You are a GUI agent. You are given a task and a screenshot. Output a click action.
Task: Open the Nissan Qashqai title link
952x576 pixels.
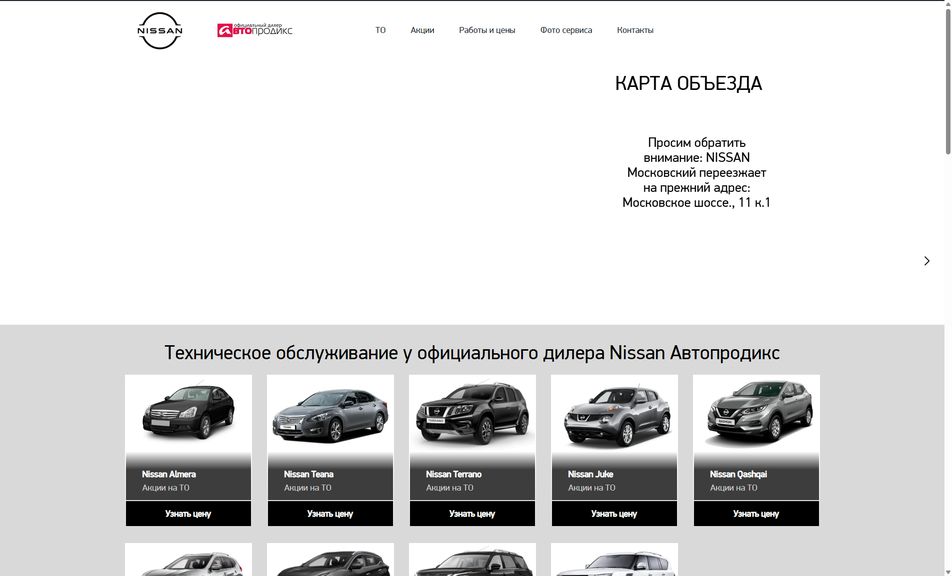pyautogui.click(x=738, y=474)
